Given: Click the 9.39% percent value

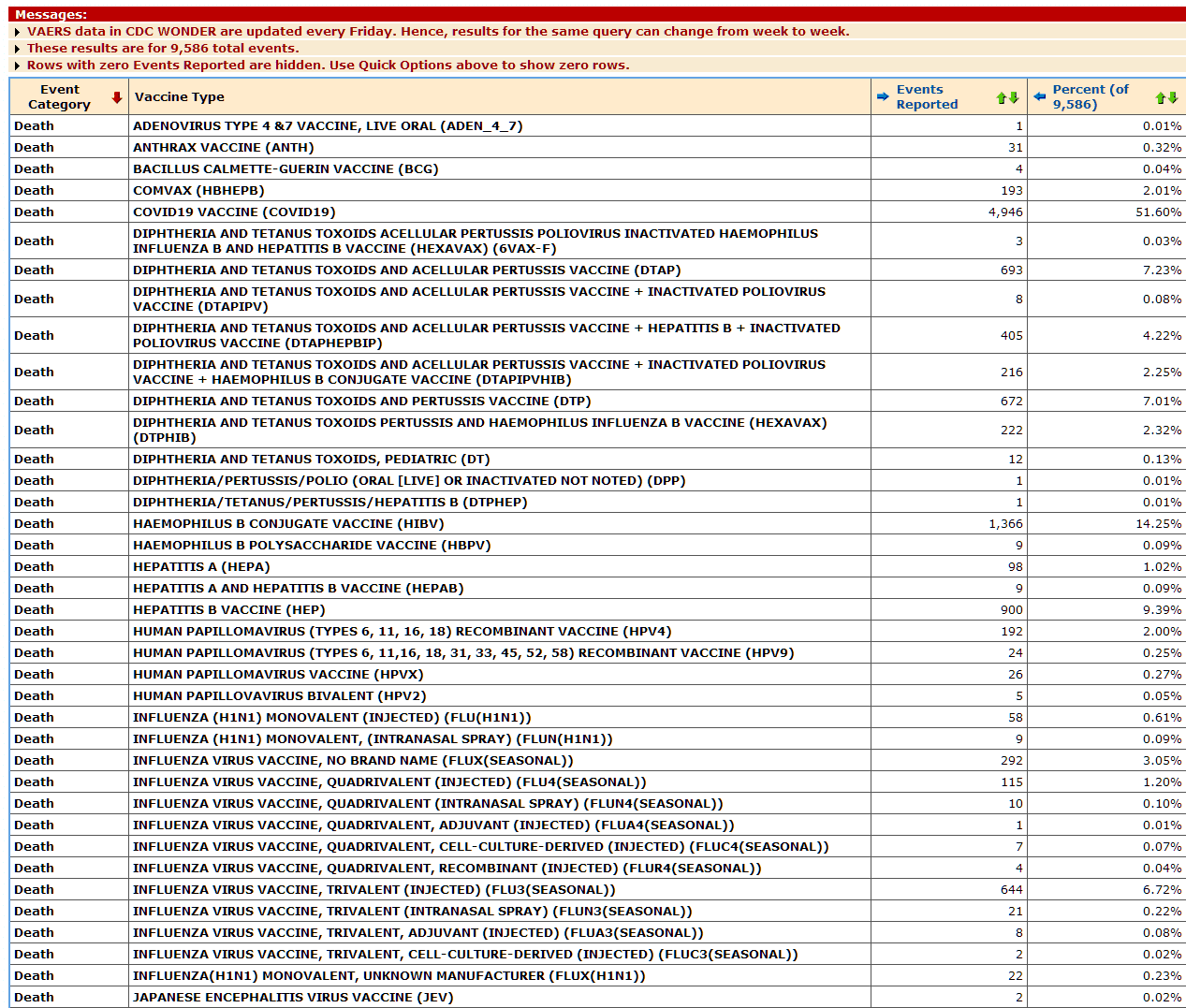Looking at the screenshot, I should (1162, 610).
